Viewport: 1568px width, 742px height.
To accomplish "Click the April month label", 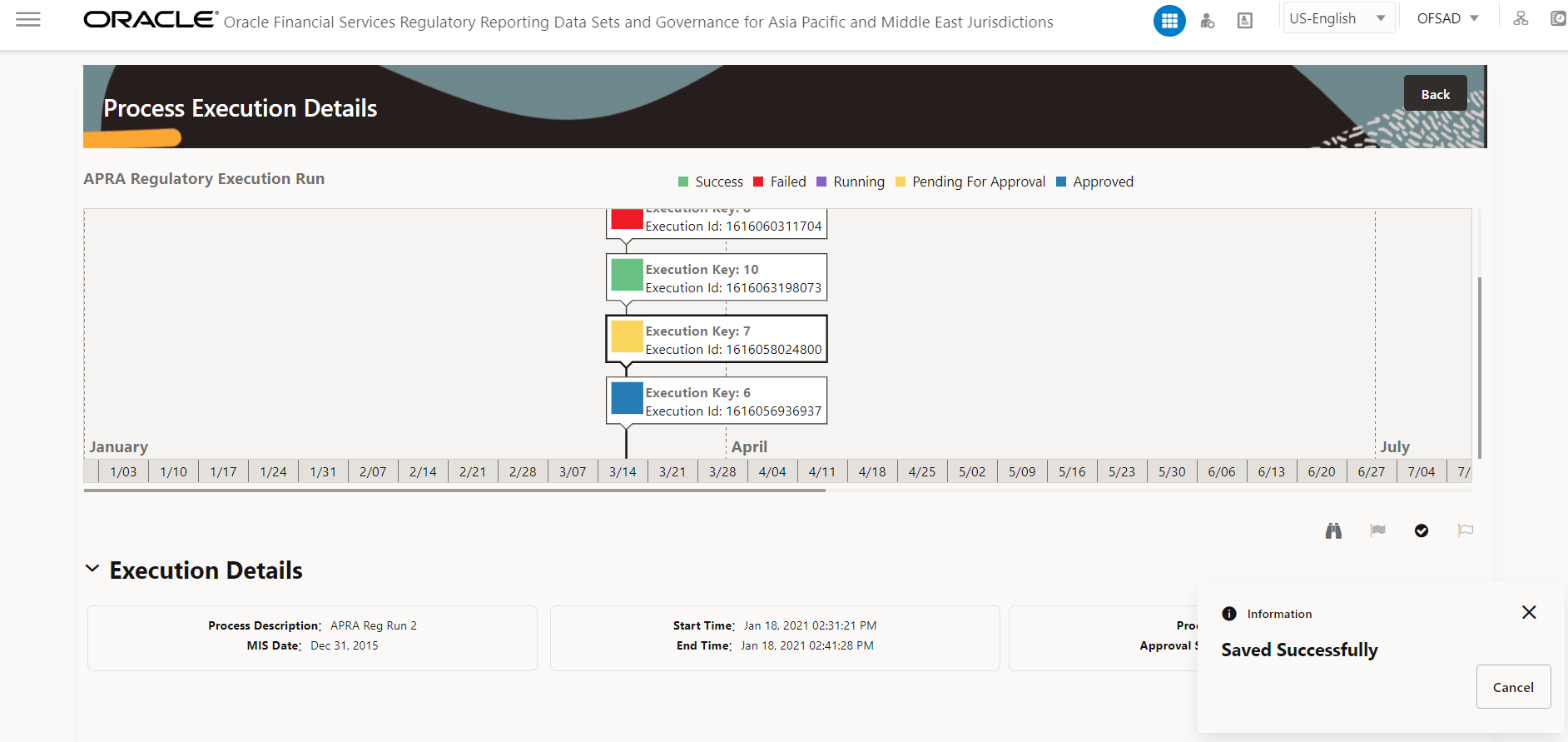I will pyautogui.click(x=749, y=447).
